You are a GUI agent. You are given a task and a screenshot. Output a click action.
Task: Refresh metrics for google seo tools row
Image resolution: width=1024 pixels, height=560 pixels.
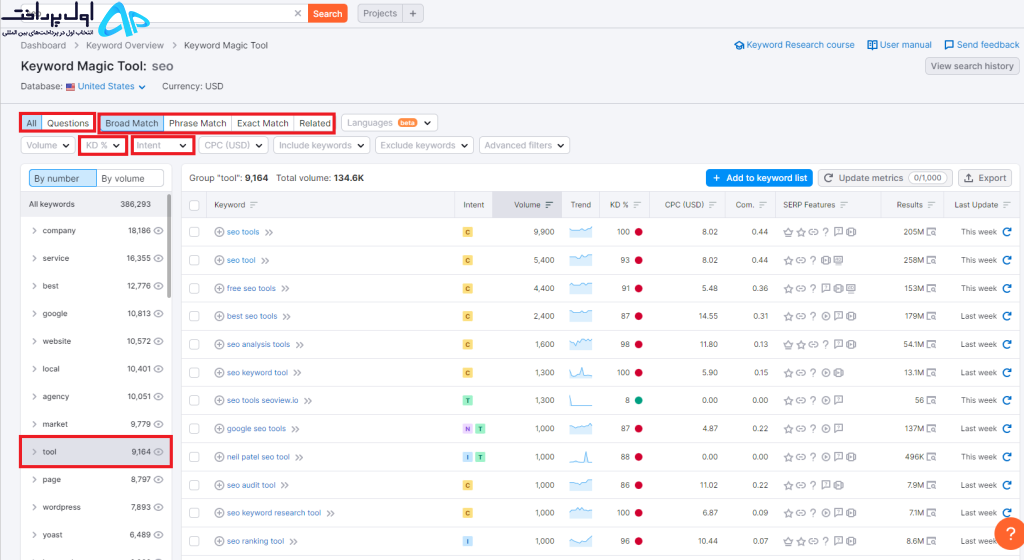click(1006, 428)
